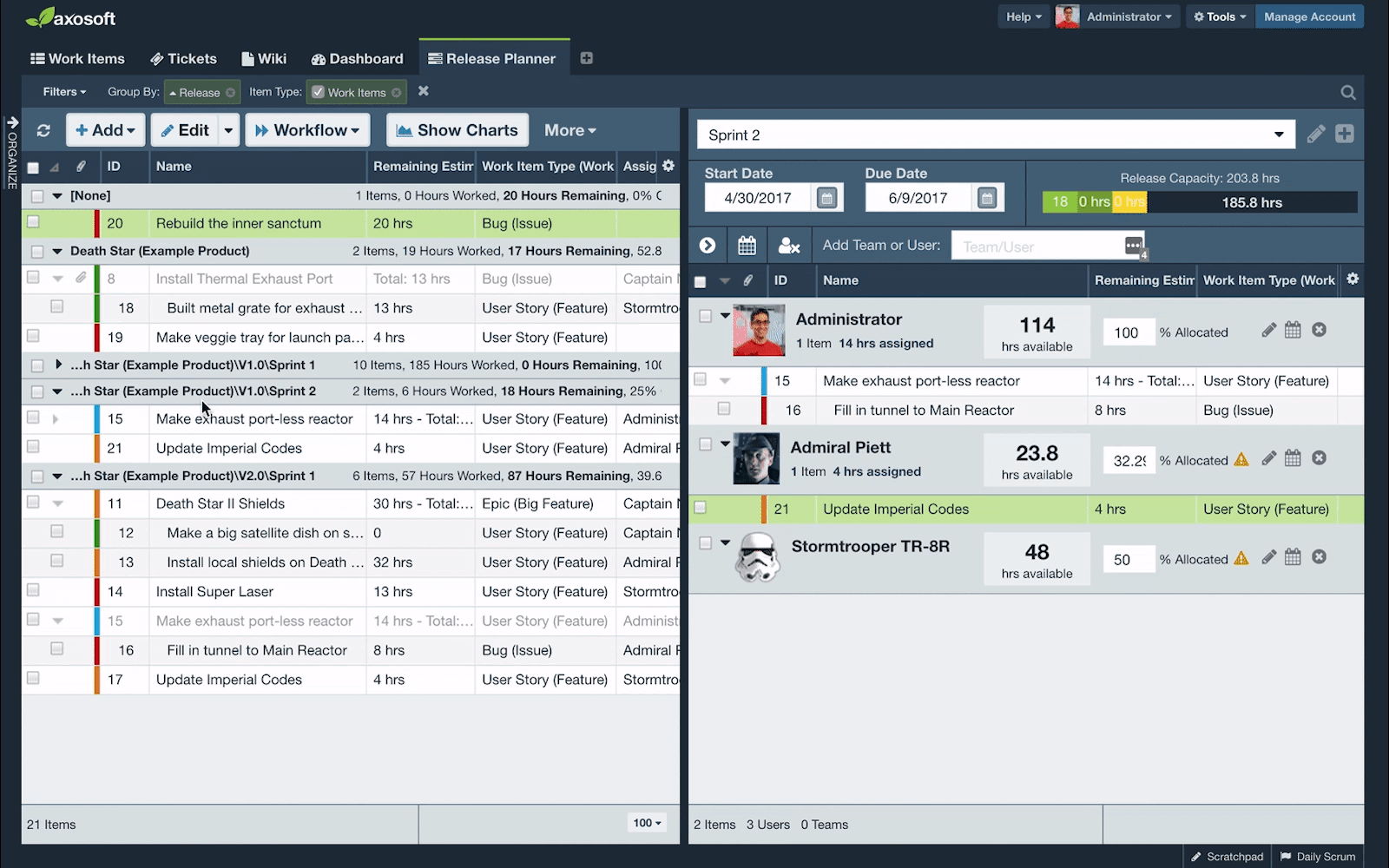Click pencil icon to edit Sprint 2

pyautogui.click(x=1316, y=135)
